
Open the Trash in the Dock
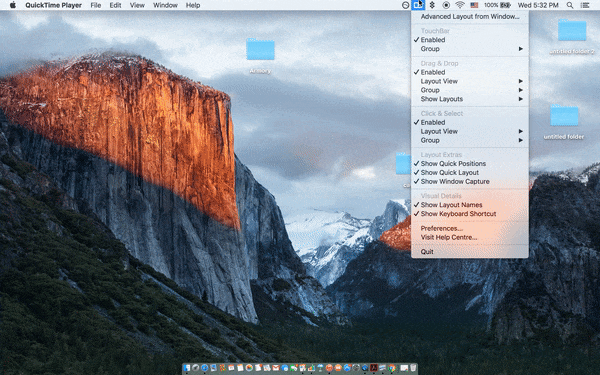coord(413,368)
